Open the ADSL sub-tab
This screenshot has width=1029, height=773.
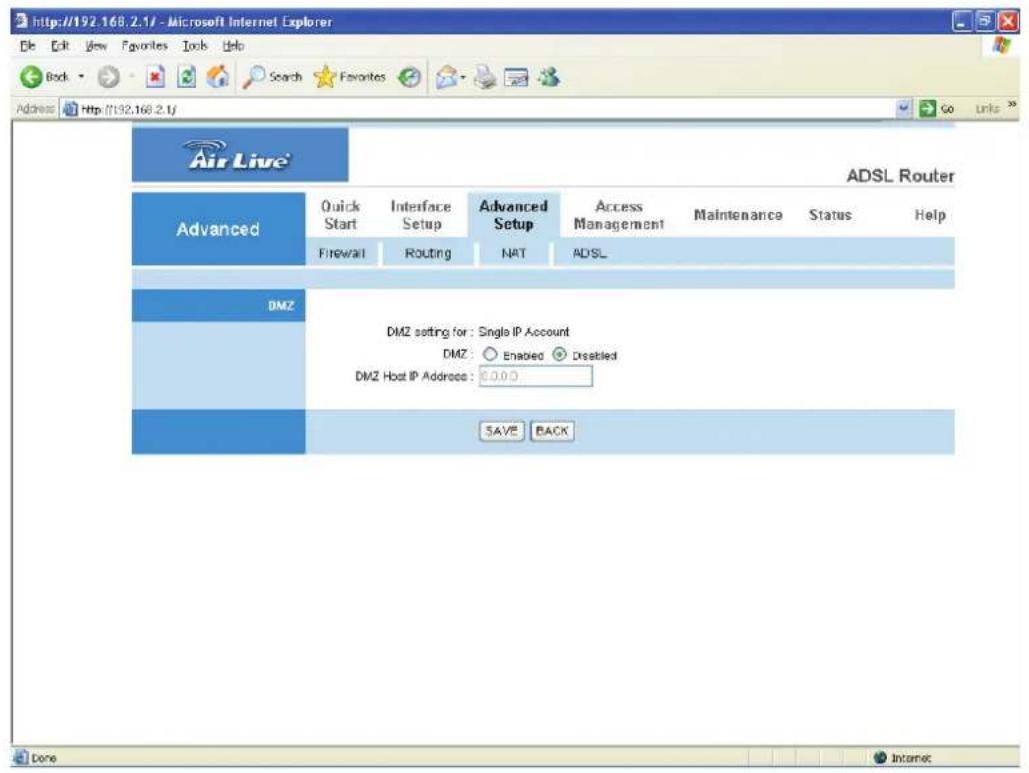pyautogui.click(x=589, y=253)
